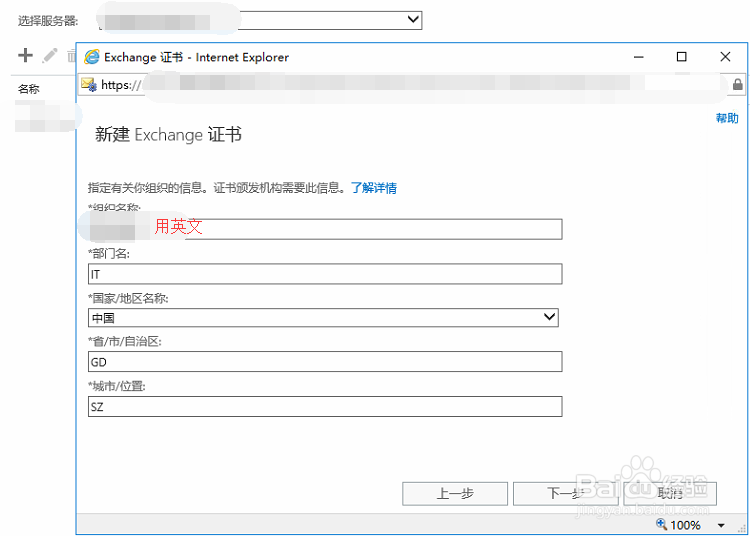
Task: Expand the country/region dropdown showing 中国
Action: click(550, 317)
